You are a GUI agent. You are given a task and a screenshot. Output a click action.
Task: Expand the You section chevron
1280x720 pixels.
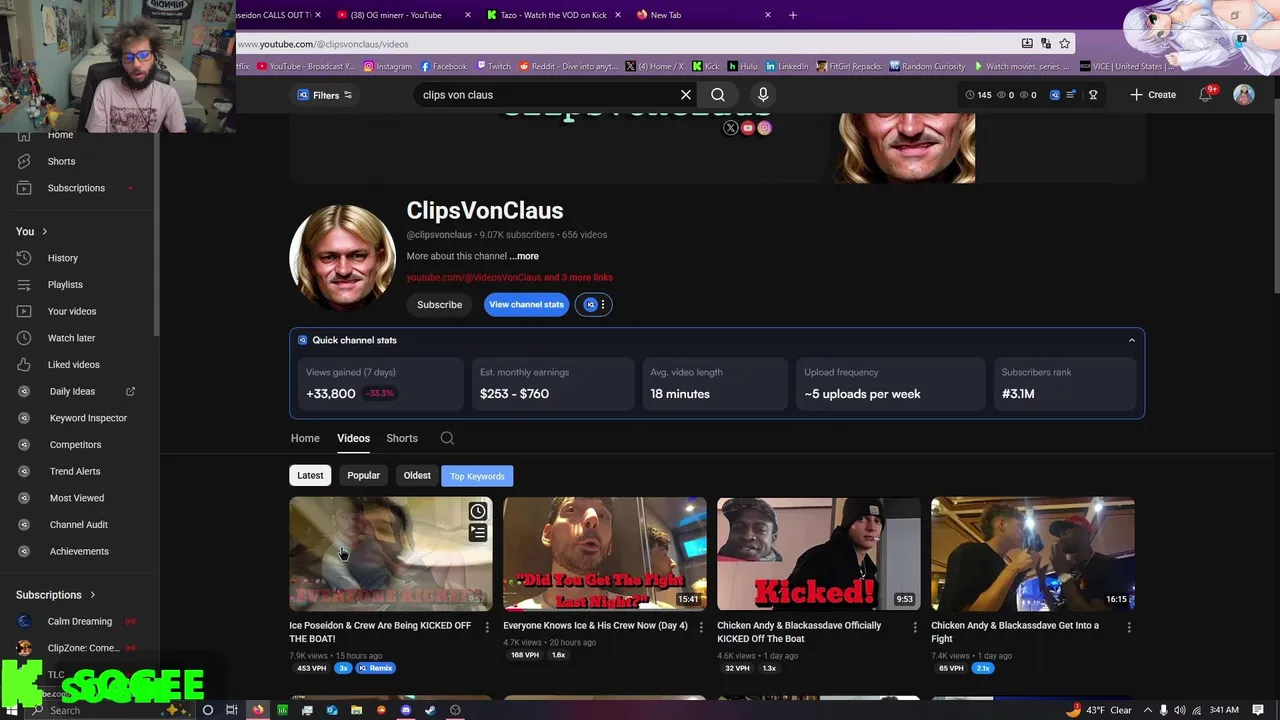point(44,232)
